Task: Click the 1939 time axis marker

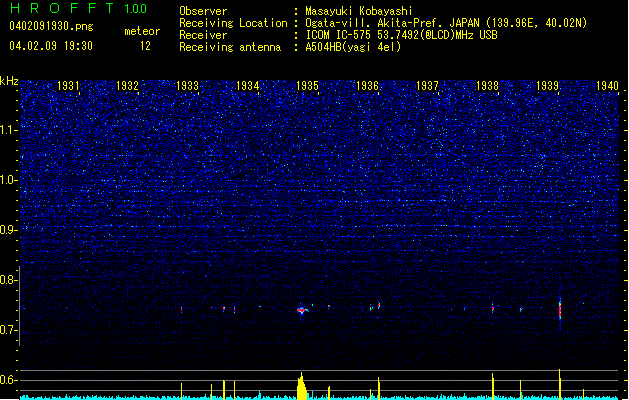Action: point(548,86)
